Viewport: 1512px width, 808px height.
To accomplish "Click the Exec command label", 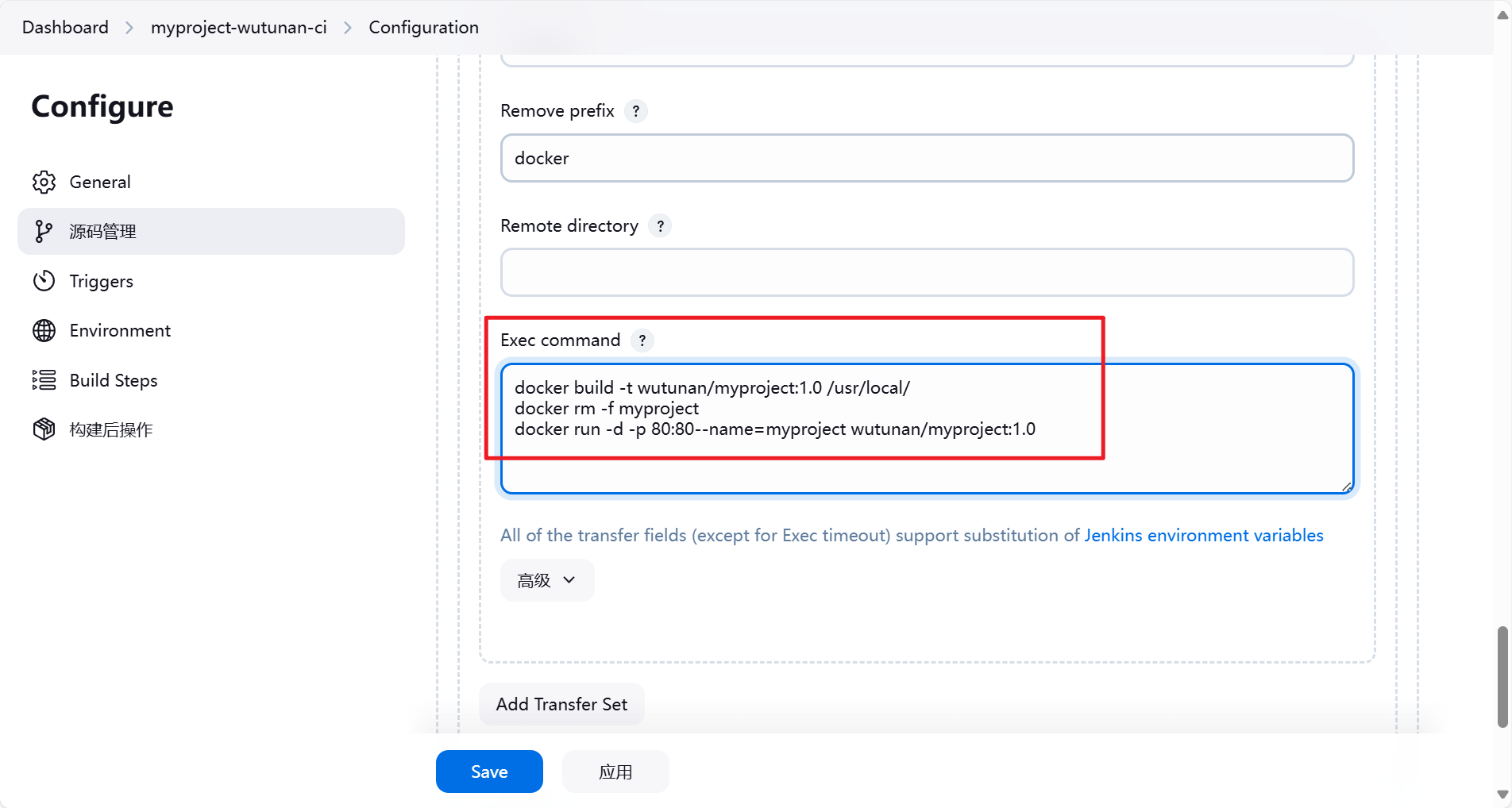I will [561, 341].
